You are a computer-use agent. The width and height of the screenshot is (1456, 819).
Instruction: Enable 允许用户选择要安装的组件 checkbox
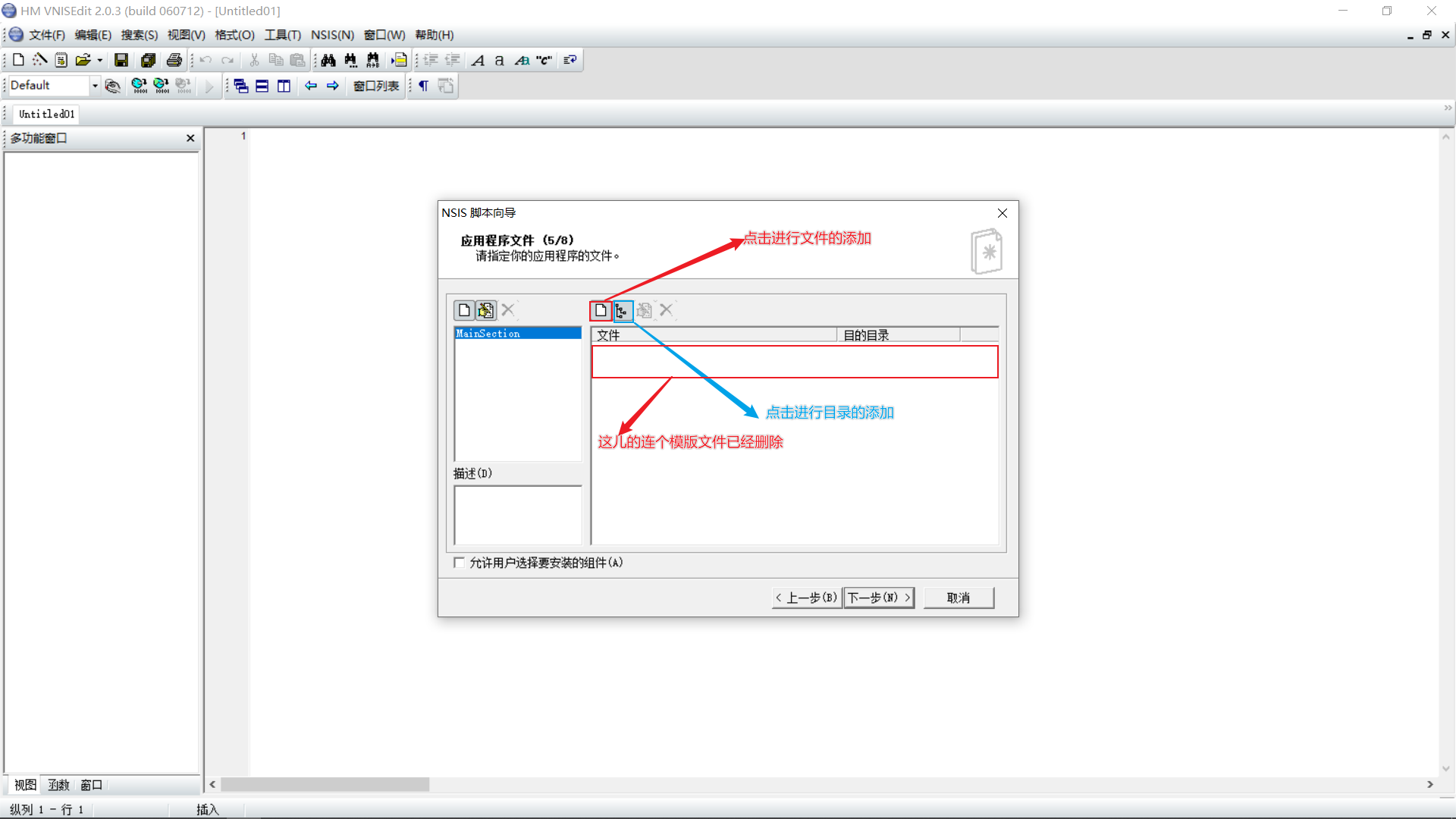(x=459, y=562)
